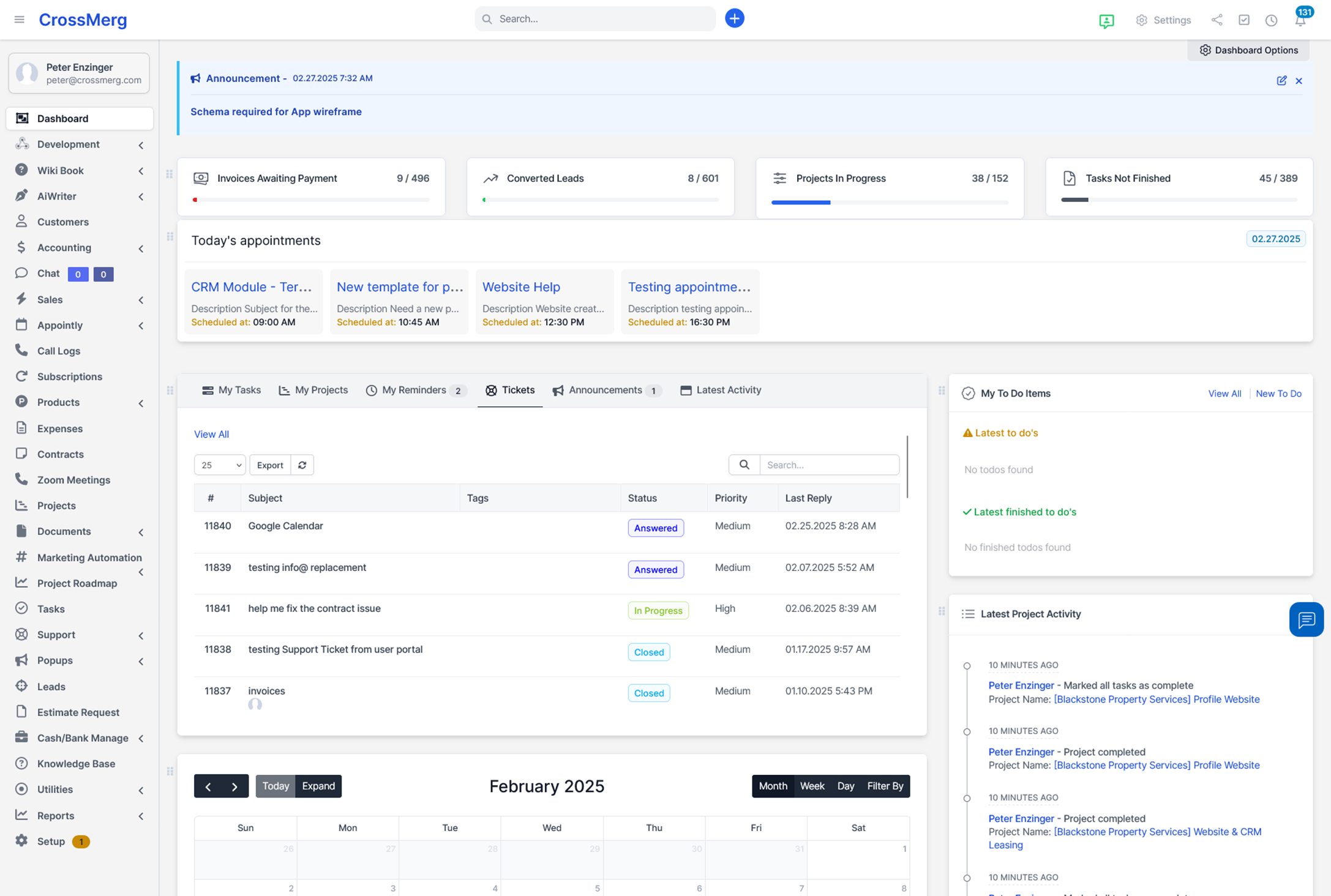Click the edit announcement pencil icon
Image resolution: width=1331 pixels, height=896 pixels.
[1281, 81]
